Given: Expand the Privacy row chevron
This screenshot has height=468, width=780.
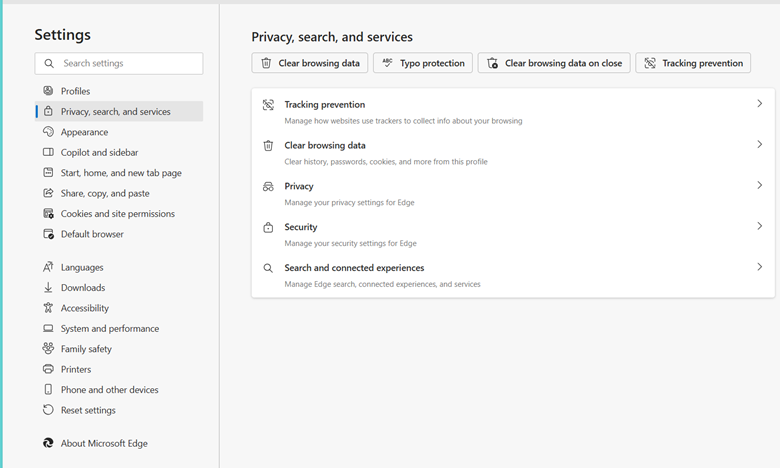Looking at the screenshot, I should [759, 186].
